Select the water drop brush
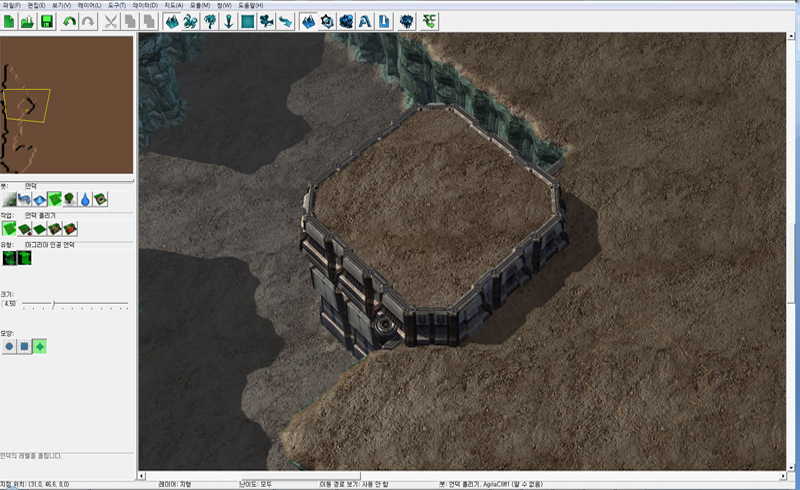The height and width of the screenshot is (490, 800). point(85,199)
